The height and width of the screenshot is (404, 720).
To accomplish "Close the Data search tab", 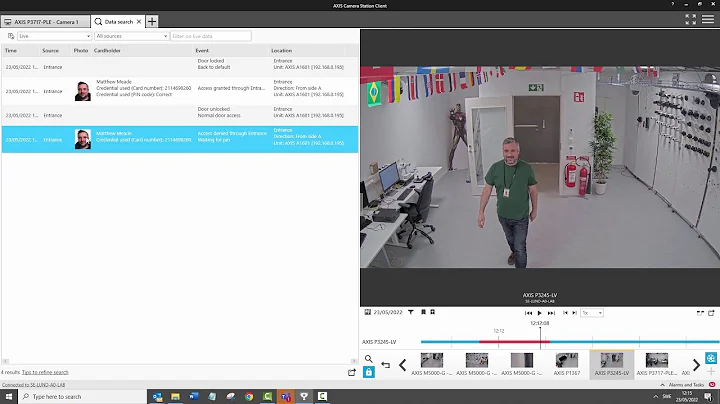I will coord(139,22).
